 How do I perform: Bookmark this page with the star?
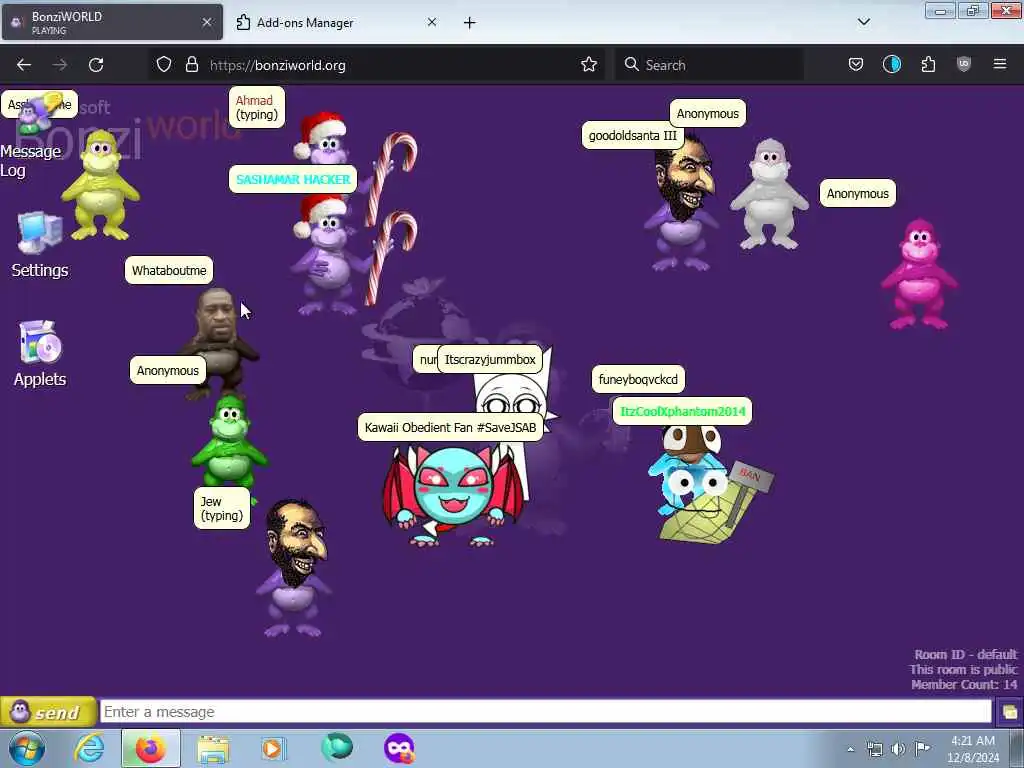(x=588, y=65)
